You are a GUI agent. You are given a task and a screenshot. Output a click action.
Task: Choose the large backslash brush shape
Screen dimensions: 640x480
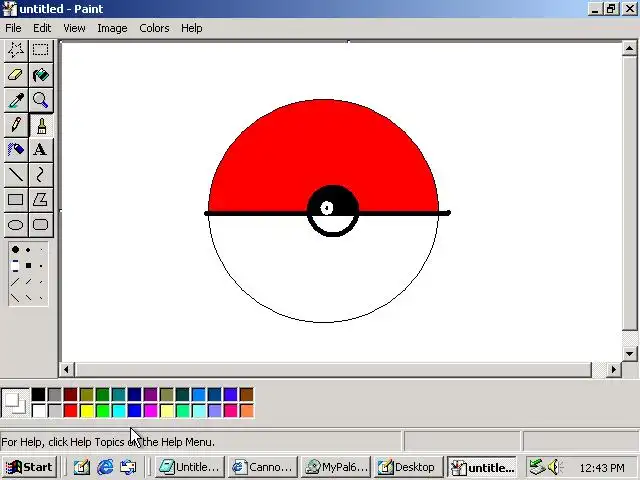pyautogui.click(x=15, y=298)
